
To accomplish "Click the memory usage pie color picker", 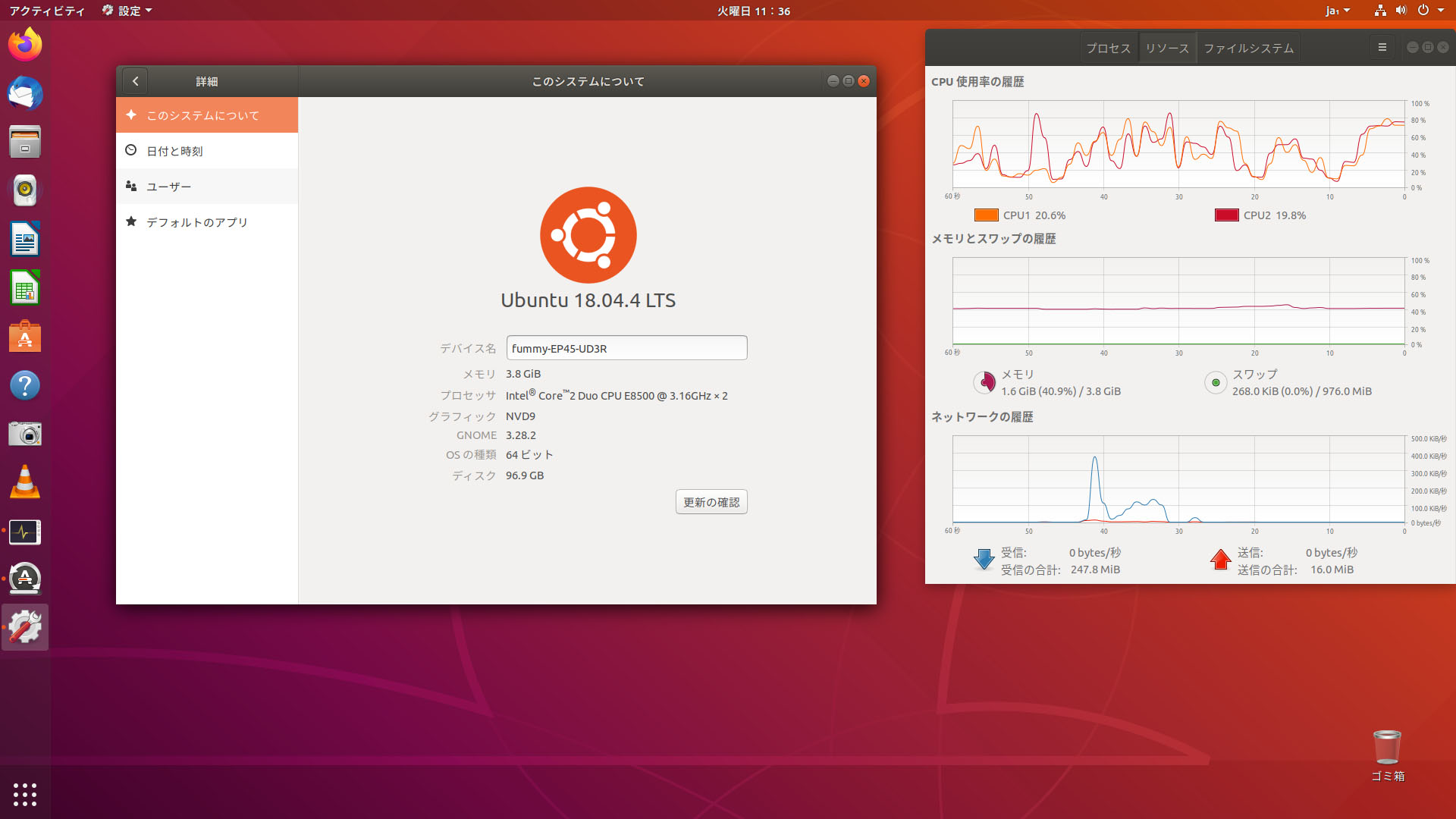I will pyautogui.click(x=984, y=382).
